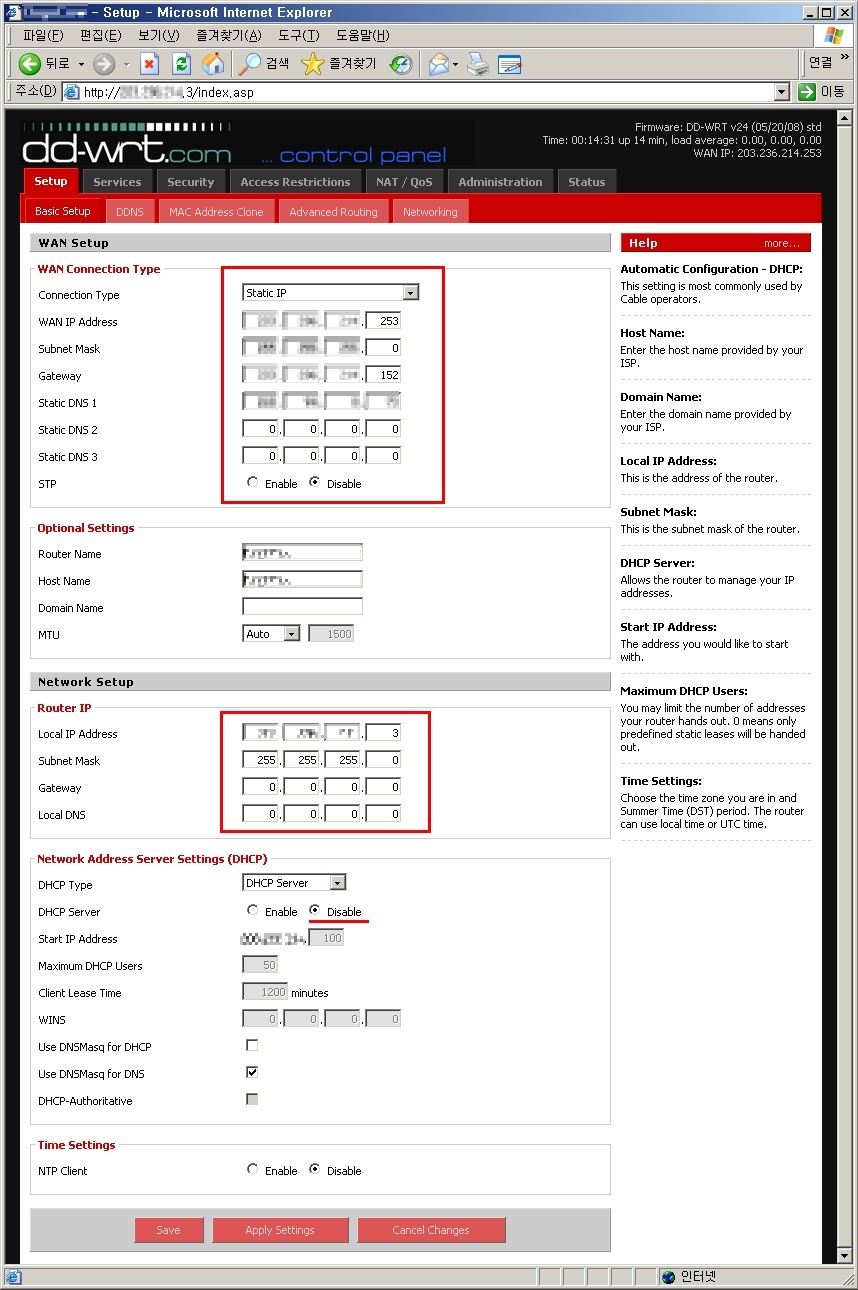
Task: Toggle Use DNSMasq for DHCP checkbox
Action: (x=252, y=1046)
